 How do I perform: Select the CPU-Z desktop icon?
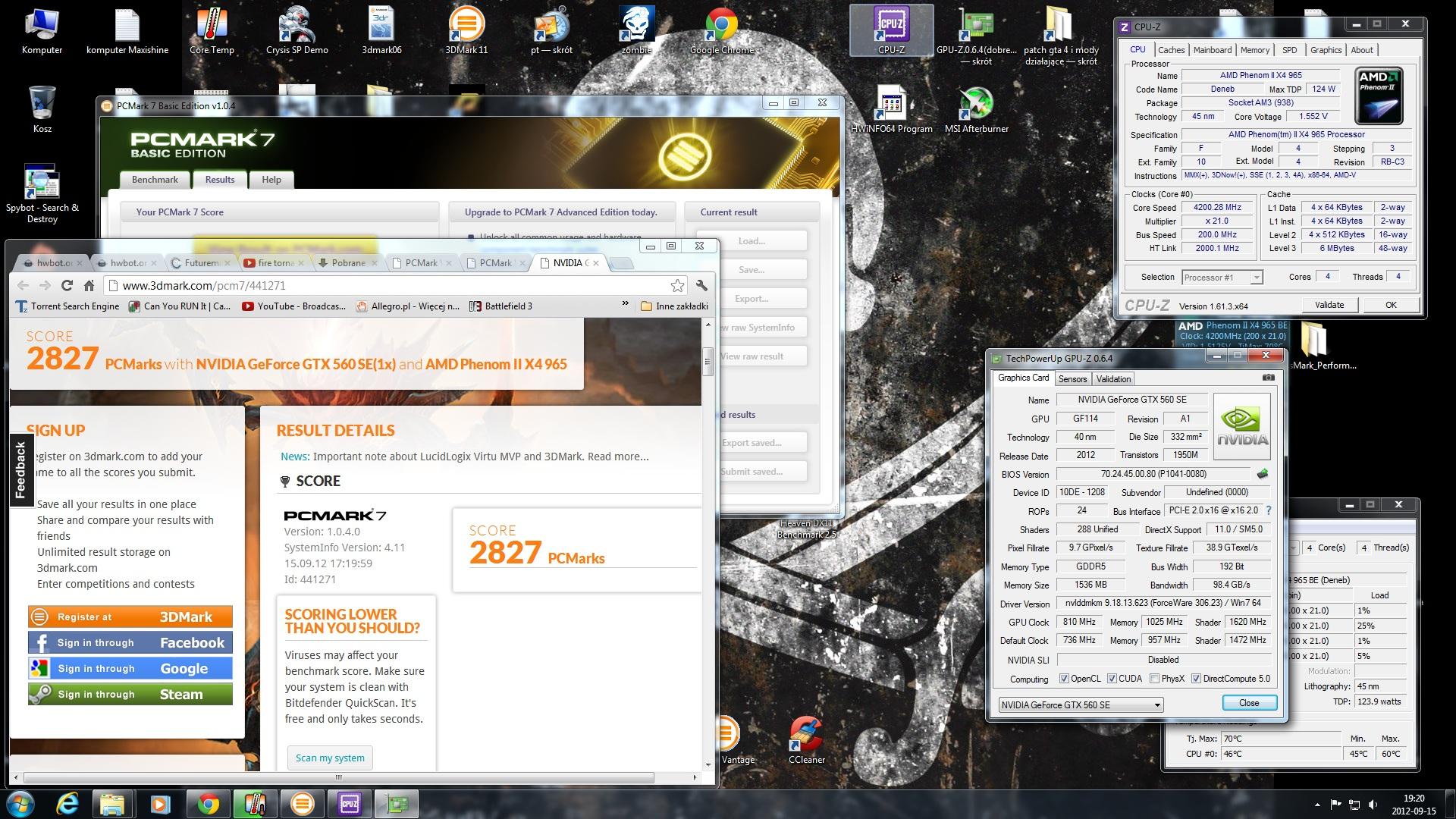pyautogui.click(x=891, y=32)
